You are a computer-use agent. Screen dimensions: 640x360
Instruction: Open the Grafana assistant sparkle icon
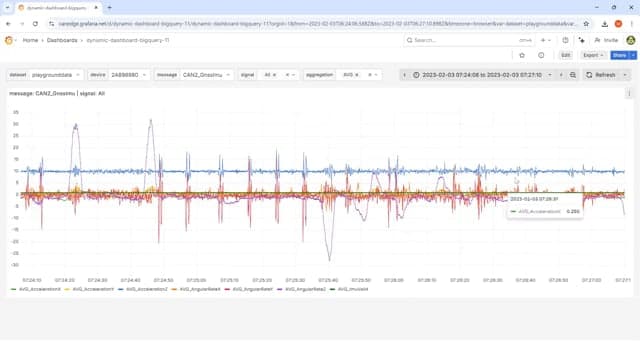pyautogui.click(x=581, y=40)
